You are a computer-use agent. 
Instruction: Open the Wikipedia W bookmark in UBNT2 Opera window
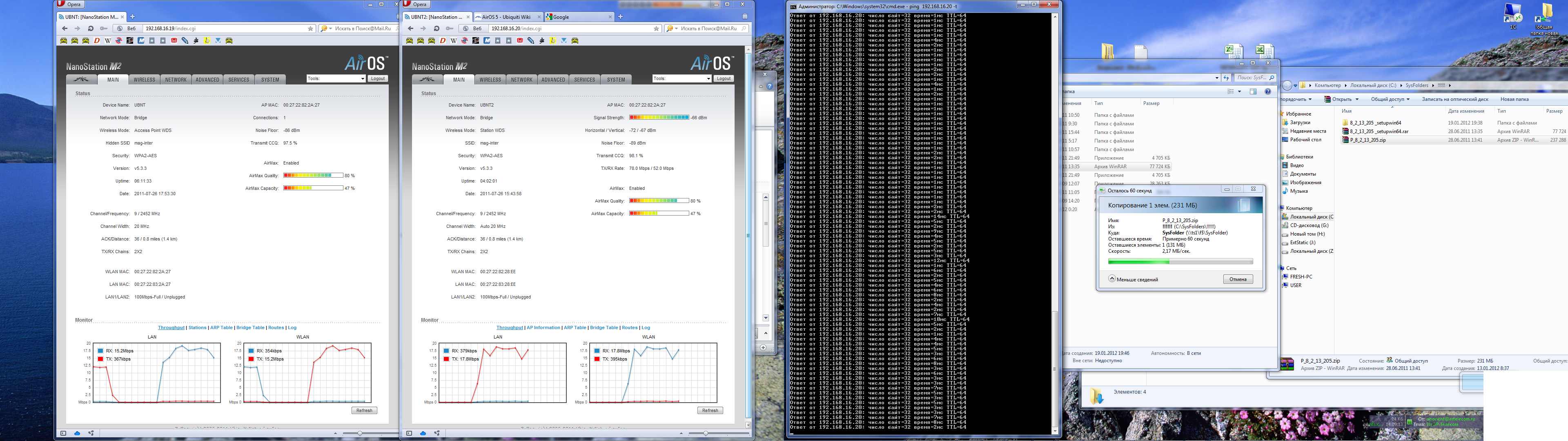(x=454, y=41)
